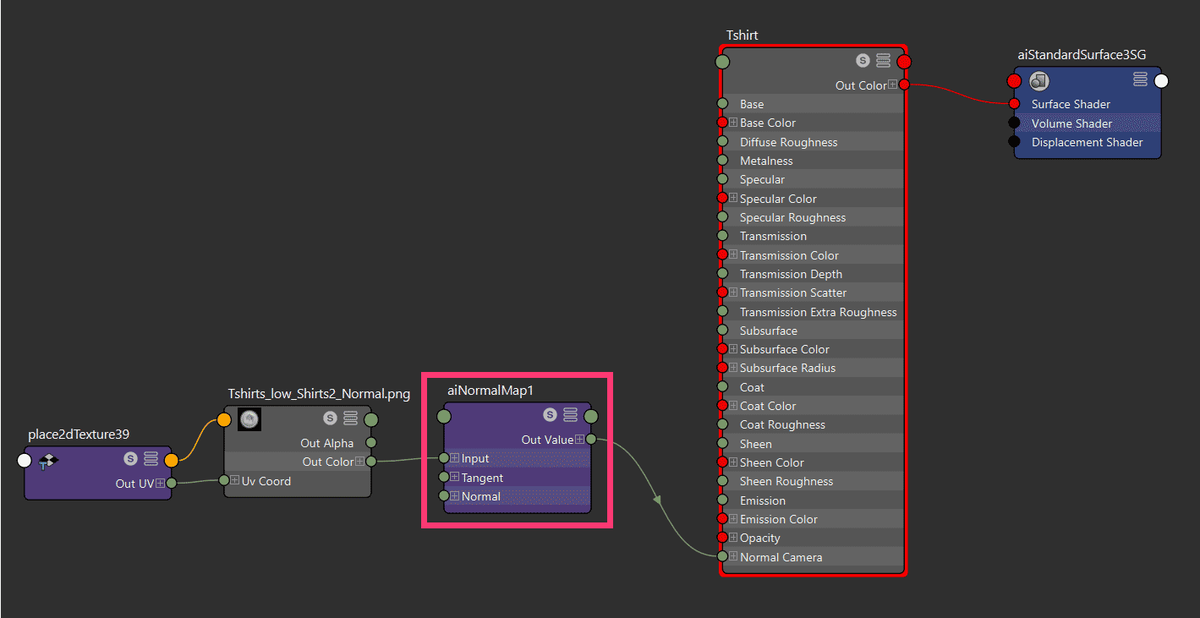Screen dimensions: 1200x618
Task: Click the S swatch icon on Tshirt node
Action: pyautogui.click(x=861, y=60)
